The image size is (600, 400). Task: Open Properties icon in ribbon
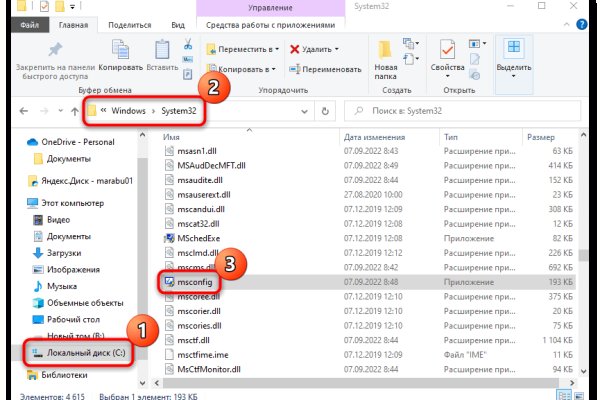[x=447, y=54]
